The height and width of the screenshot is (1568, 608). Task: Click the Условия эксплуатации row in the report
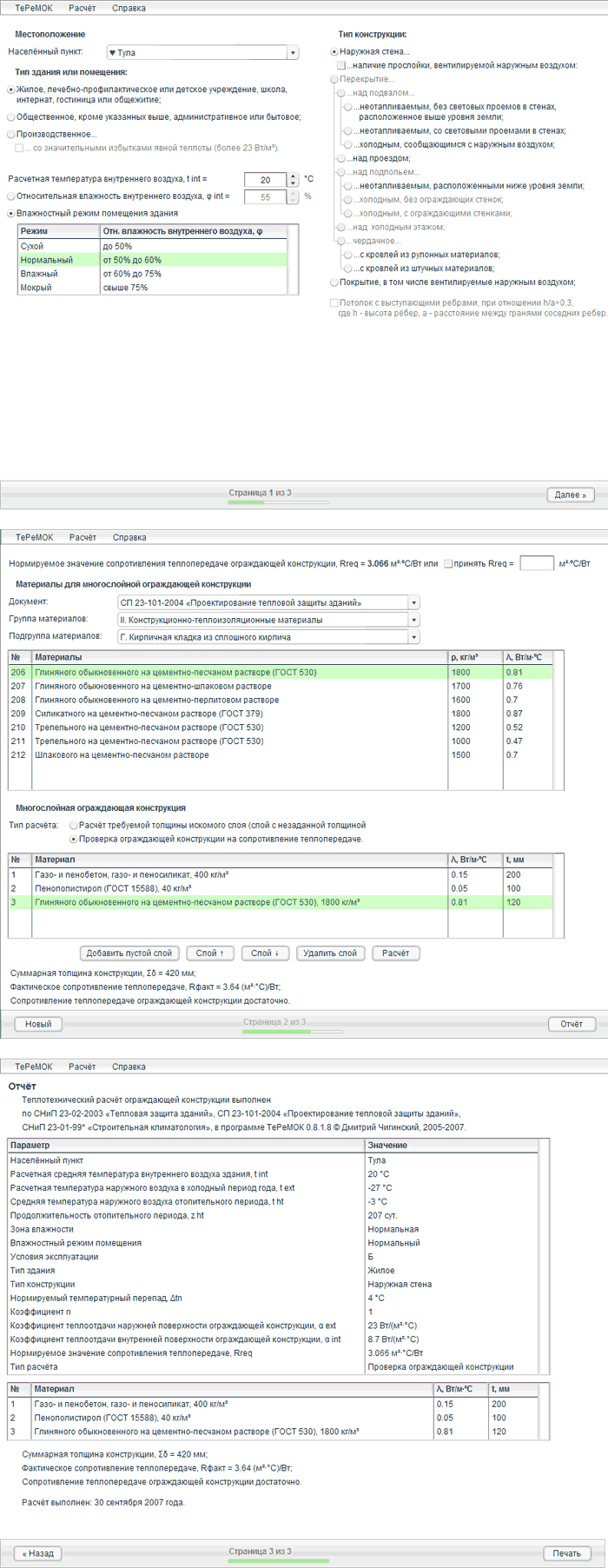point(273,1257)
